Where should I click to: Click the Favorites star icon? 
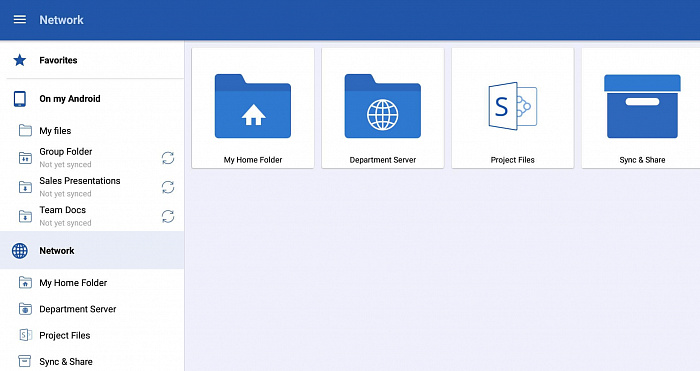[x=20, y=60]
